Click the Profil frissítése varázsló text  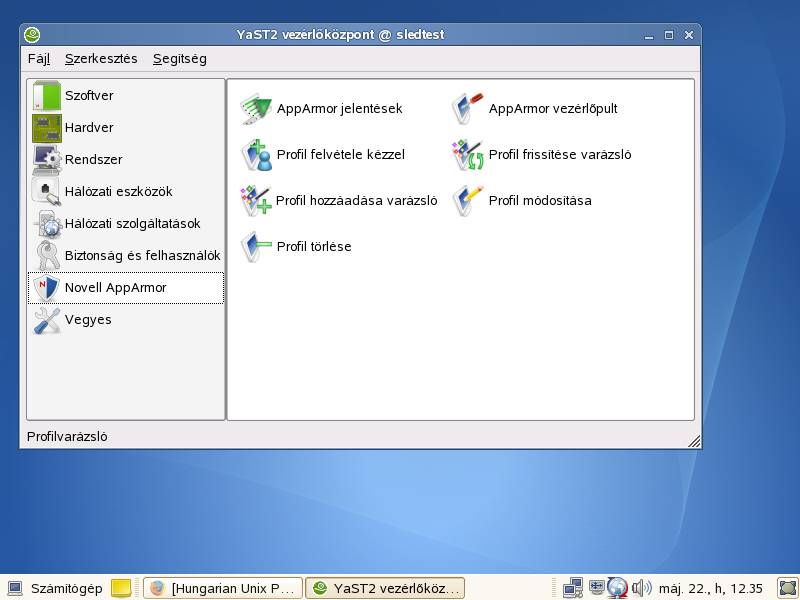click(x=560, y=155)
